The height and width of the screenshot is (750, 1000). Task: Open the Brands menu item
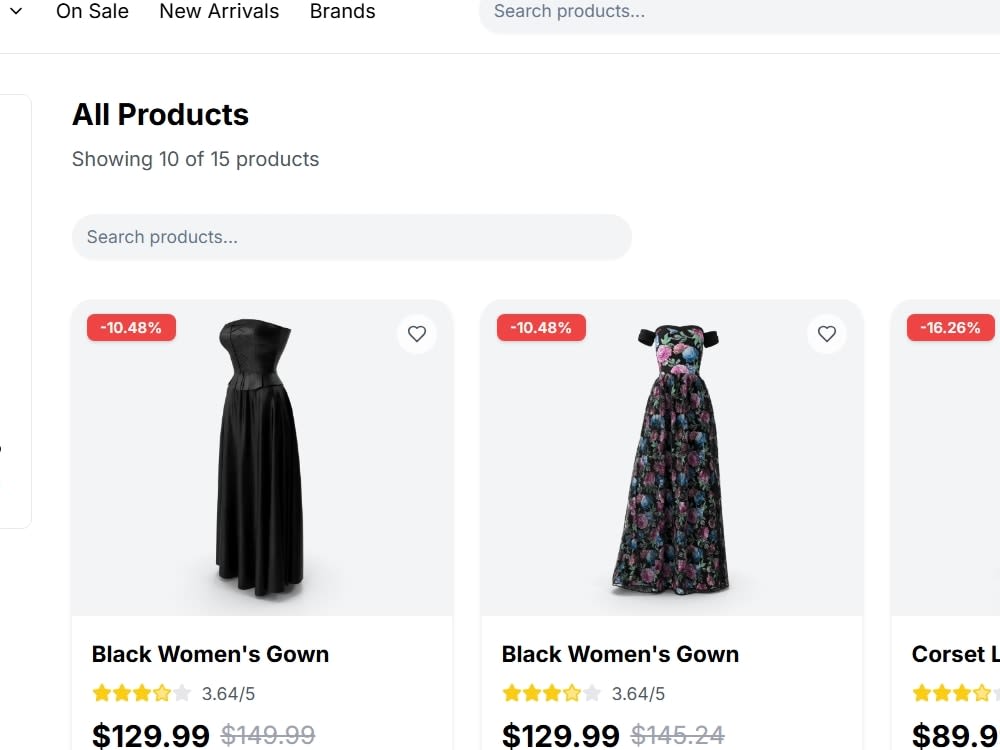[342, 11]
